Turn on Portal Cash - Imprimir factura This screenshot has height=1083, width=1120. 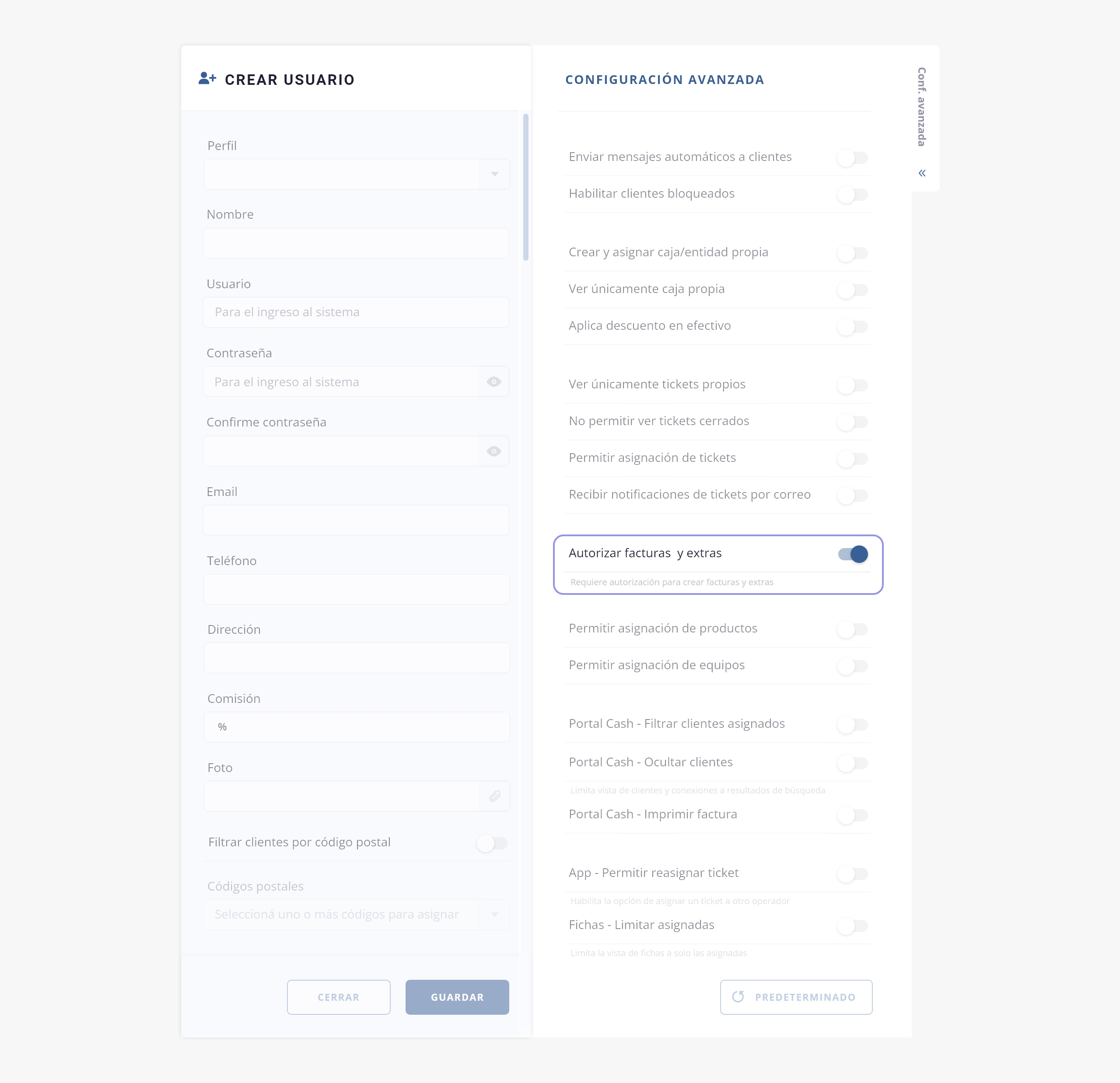pyautogui.click(x=853, y=815)
